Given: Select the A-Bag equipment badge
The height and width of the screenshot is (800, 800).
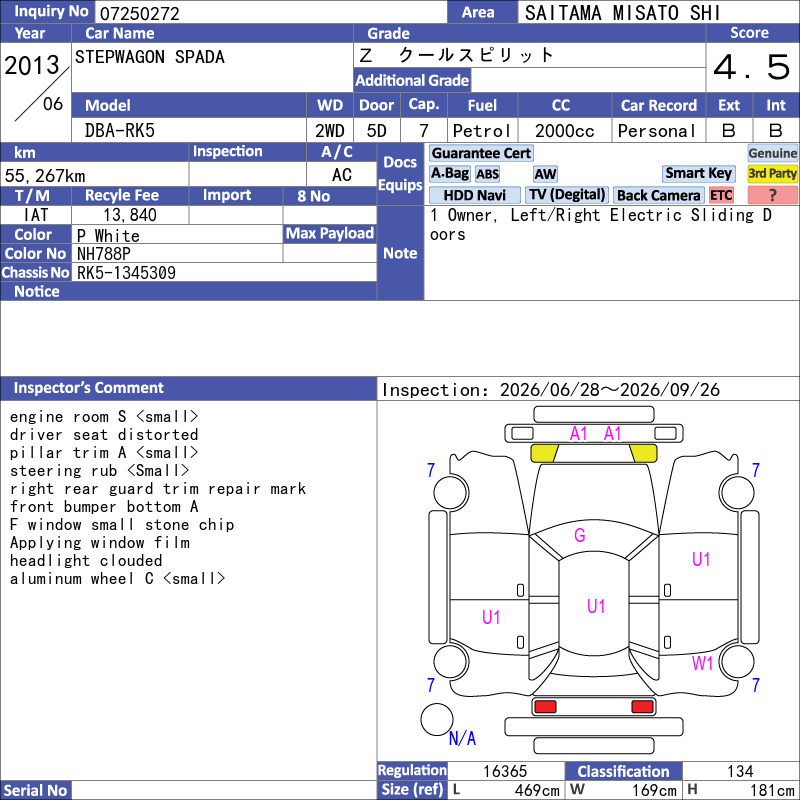Looking at the screenshot, I should (x=449, y=173).
